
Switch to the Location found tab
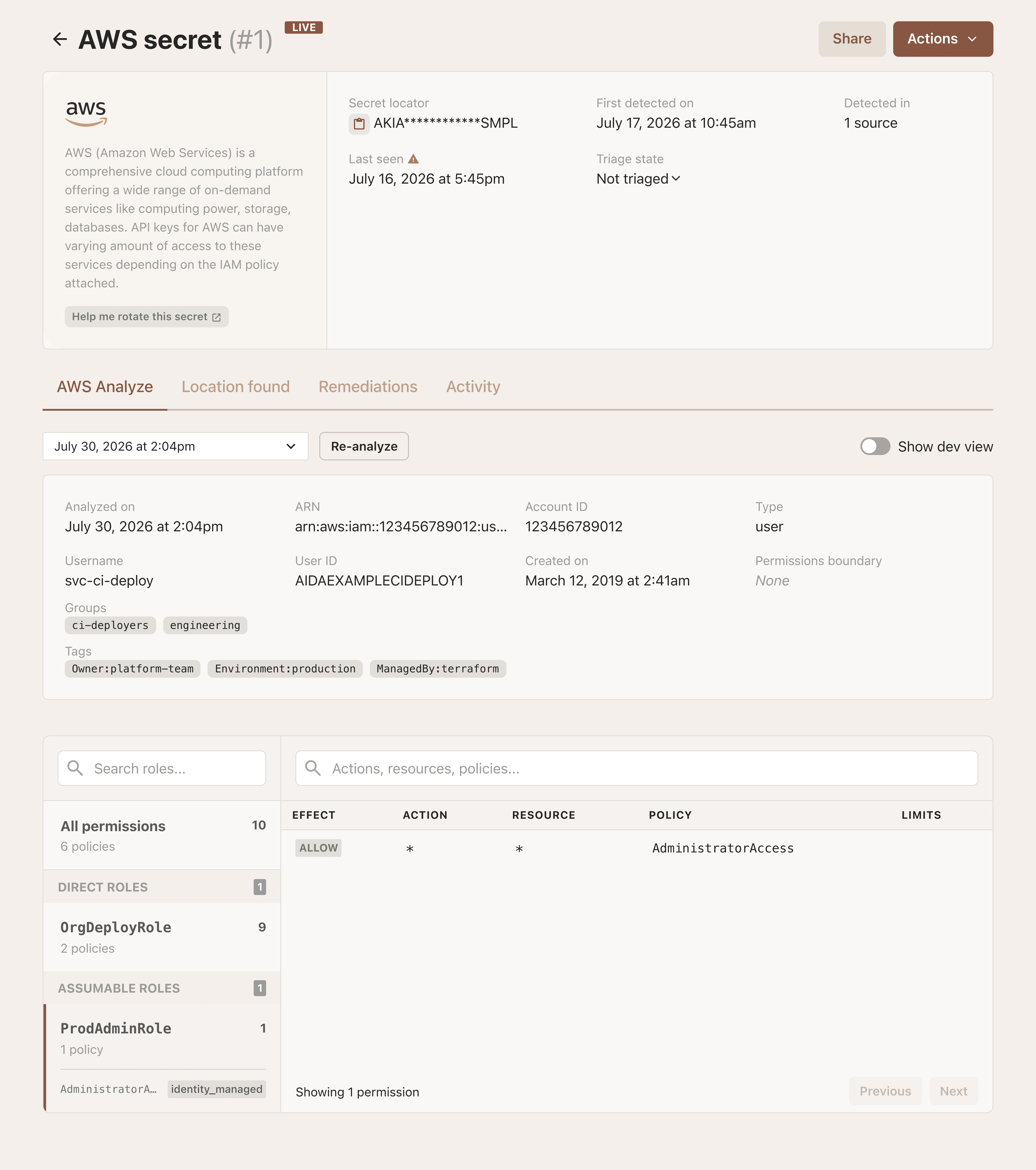[x=236, y=387]
